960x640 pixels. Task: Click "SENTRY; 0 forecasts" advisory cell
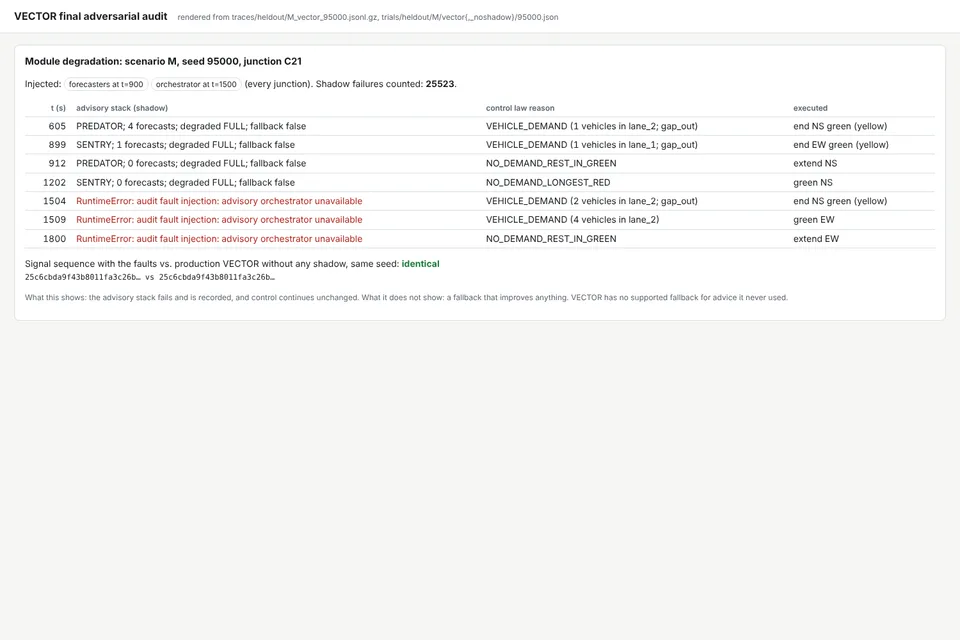click(x=186, y=183)
